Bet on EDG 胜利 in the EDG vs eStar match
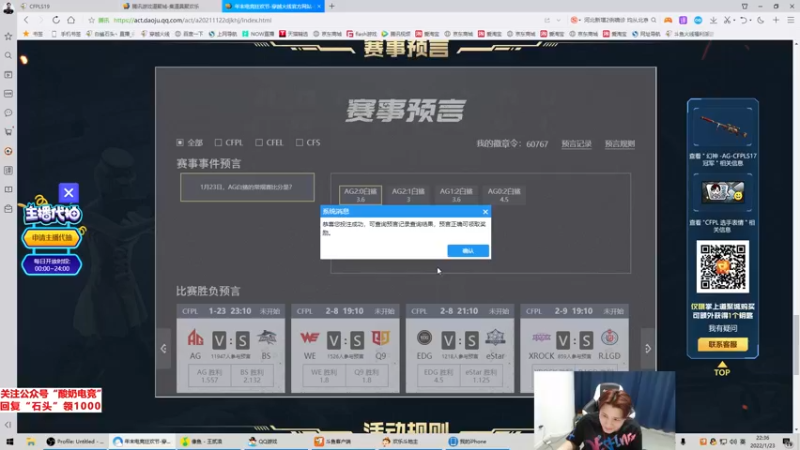This screenshot has width=800, height=450. (x=438, y=376)
